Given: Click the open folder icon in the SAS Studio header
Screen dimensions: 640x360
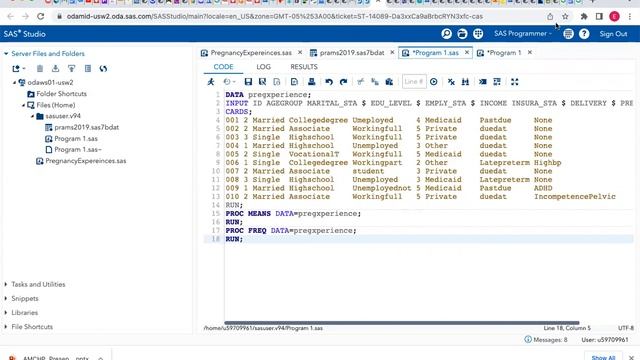Looking at the screenshot, I should 462,34.
